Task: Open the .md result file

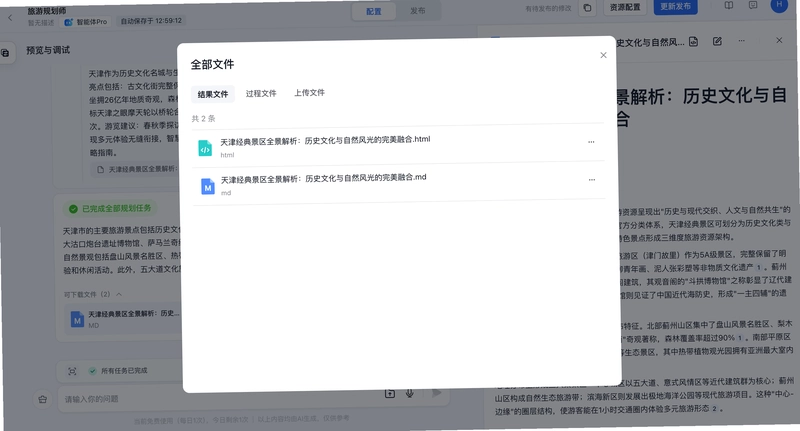Action: click(398, 184)
